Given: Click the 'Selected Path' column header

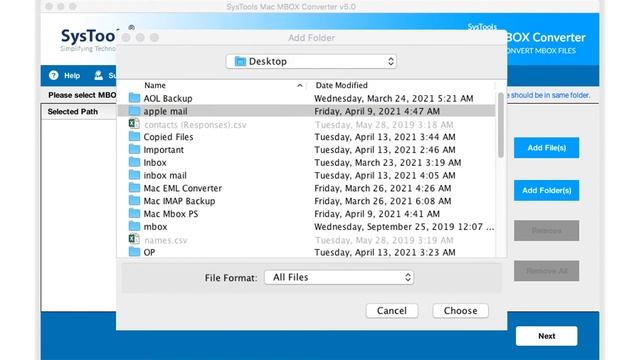Looking at the screenshot, I should pyautogui.click(x=73, y=111).
